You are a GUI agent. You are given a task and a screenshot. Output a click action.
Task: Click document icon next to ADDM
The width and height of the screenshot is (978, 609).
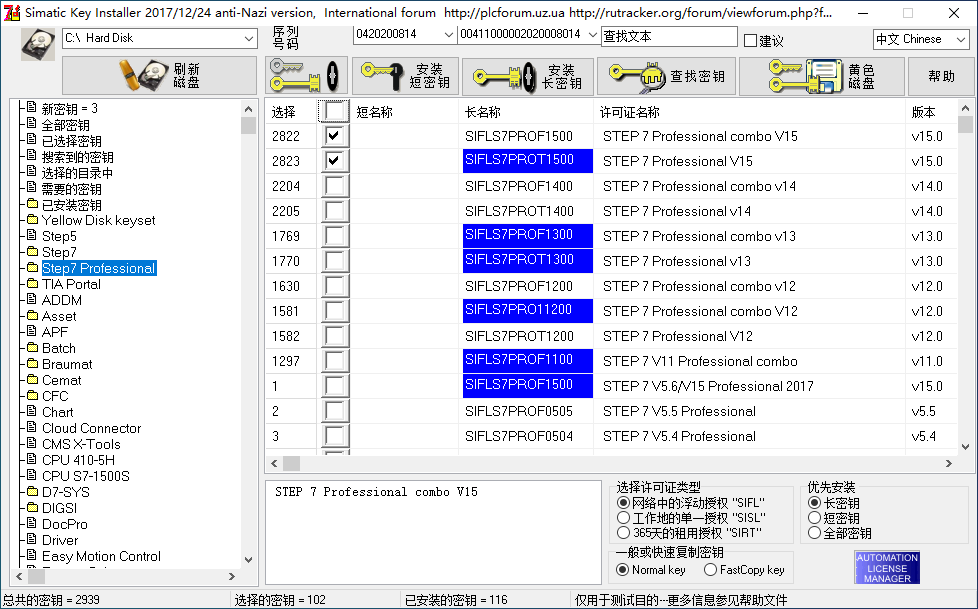click(32, 299)
